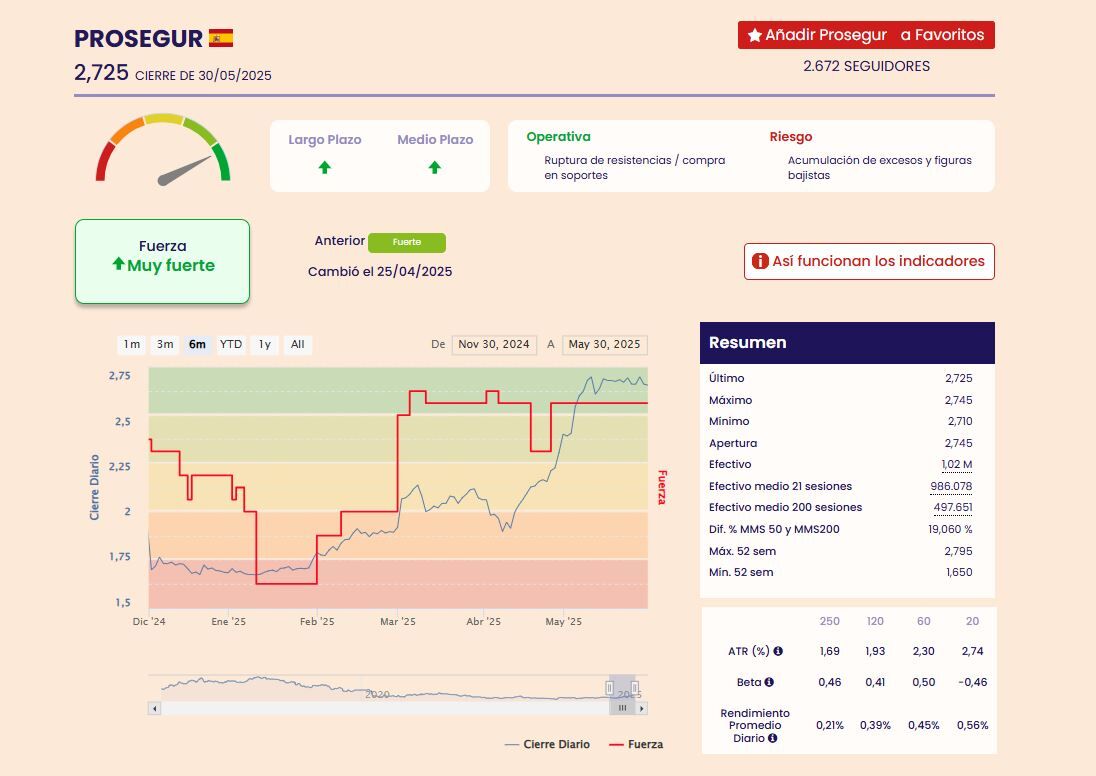Image resolution: width=1096 pixels, height=776 pixels.
Task: Click the left handle of the navigator range
Action: [x=610, y=689]
